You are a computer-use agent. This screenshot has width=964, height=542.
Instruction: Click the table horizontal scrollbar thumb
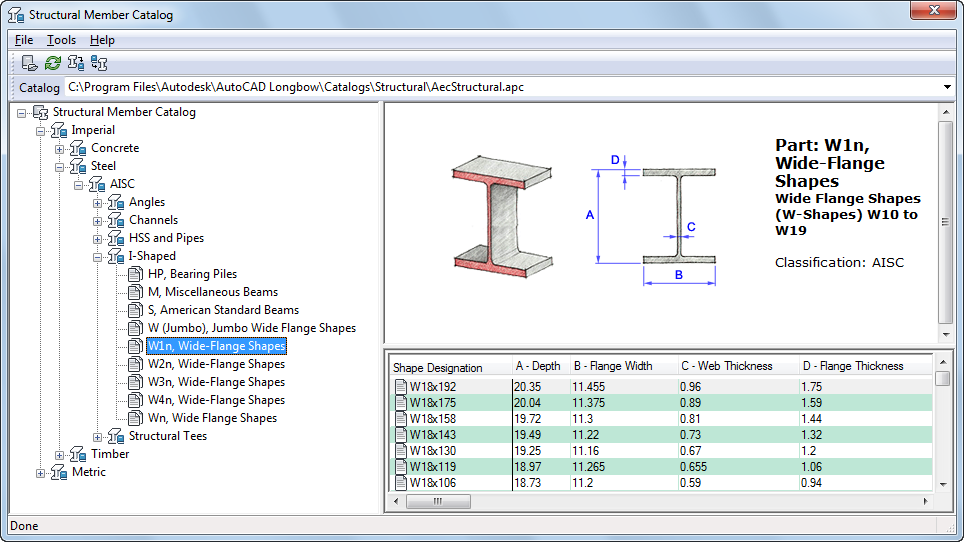438,501
